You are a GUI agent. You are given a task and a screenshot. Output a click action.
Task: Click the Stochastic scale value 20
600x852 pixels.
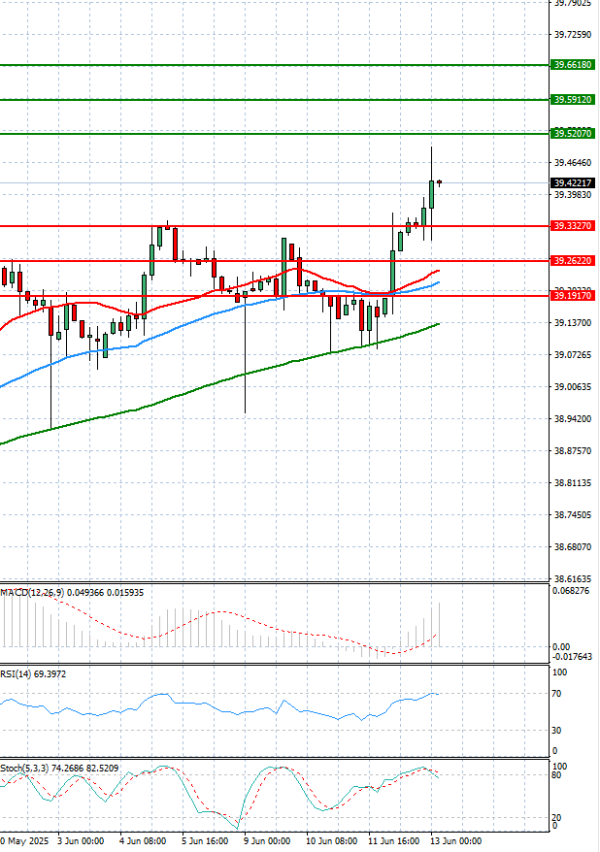point(557,818)
